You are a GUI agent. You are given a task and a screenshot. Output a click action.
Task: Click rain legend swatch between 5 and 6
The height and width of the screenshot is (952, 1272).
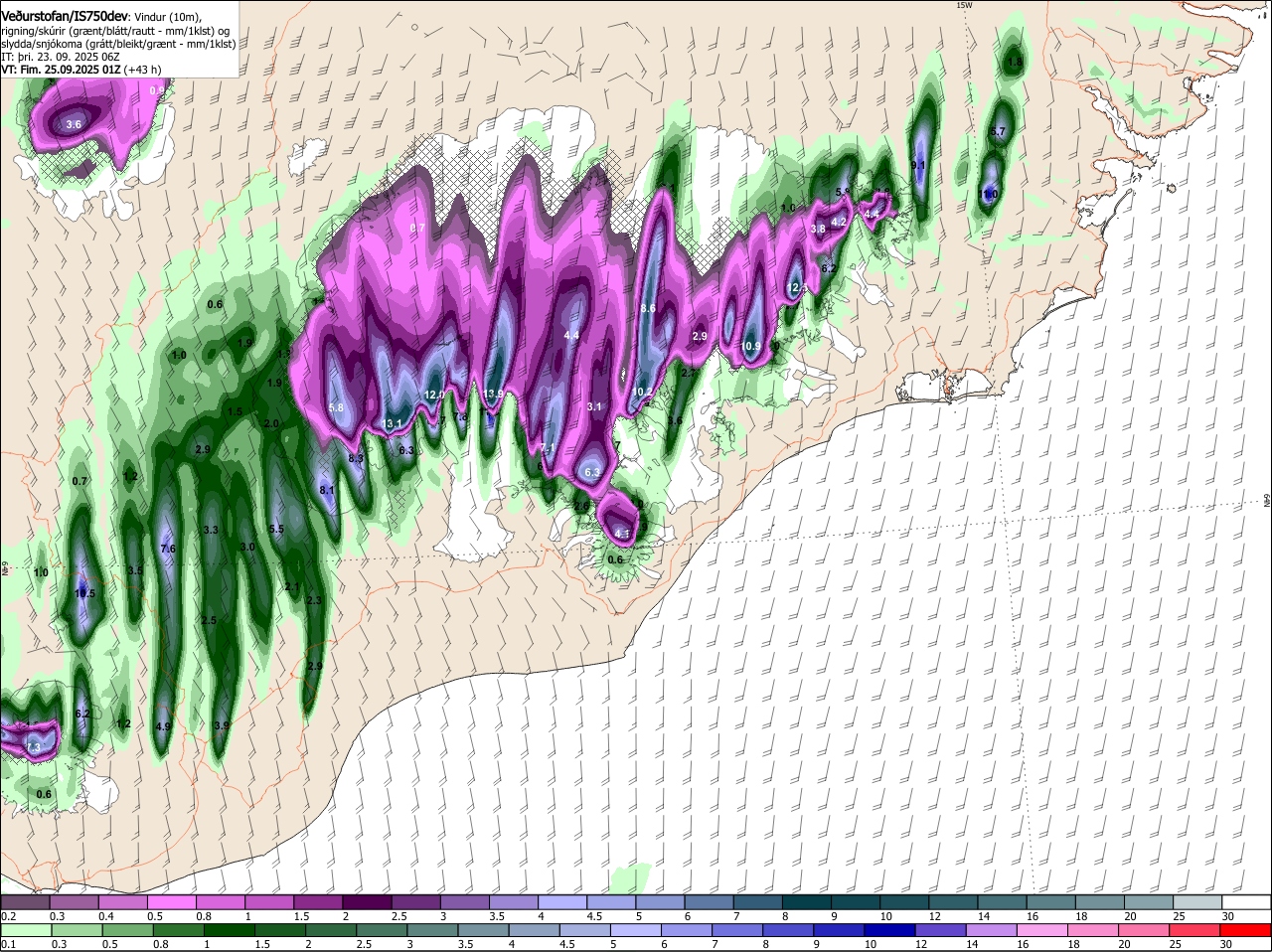[x=638, y=930]
